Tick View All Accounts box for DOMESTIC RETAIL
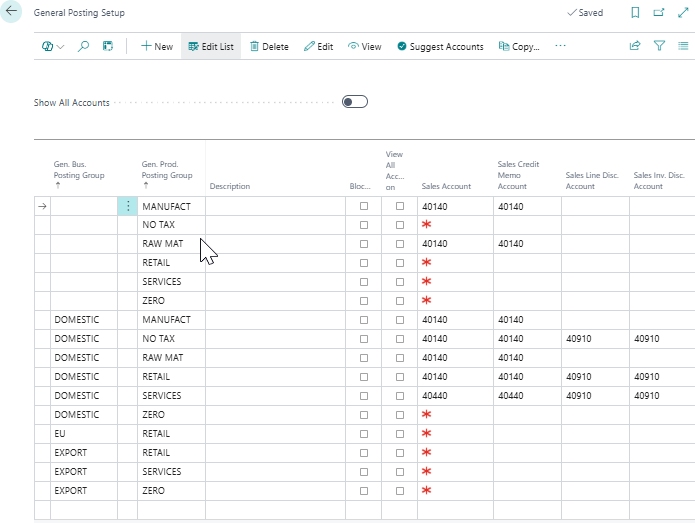Image resolution: width=695 pixels, height=523 pixels. click(x=400, y=377)
